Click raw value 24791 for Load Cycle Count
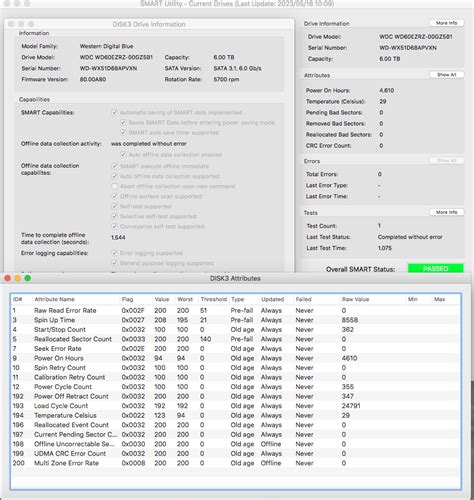The image size is (474, 500). pyautogui.click(x=351, y=406)
